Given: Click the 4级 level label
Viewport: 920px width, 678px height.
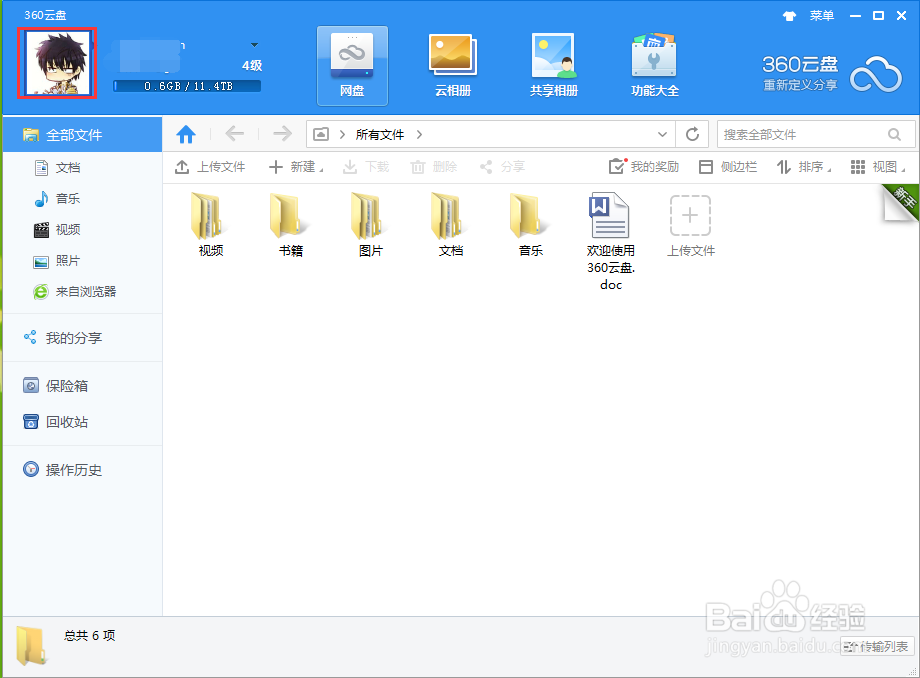Looking at the screenshot, I should (252, 65).
